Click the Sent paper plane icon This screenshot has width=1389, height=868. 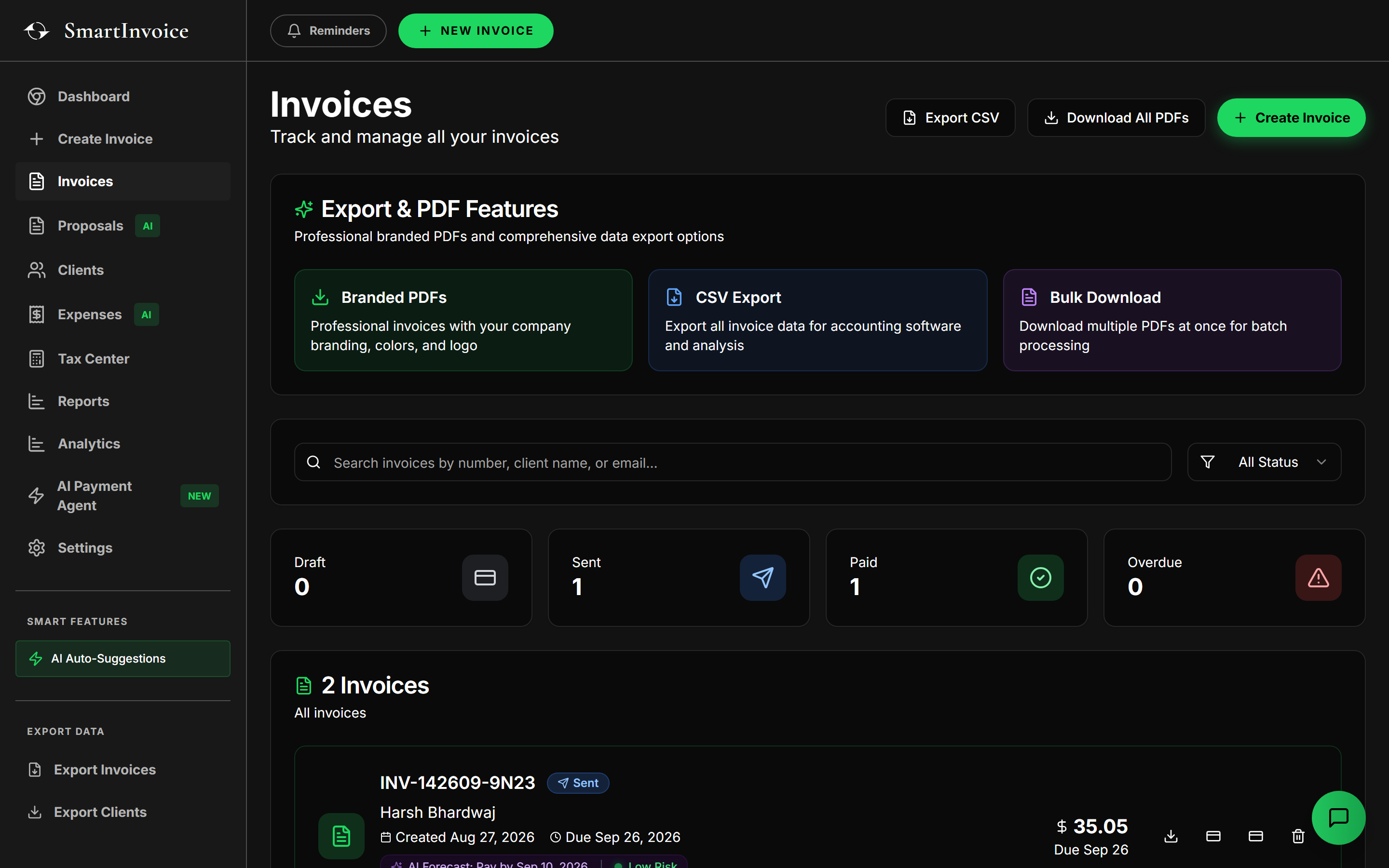763,578
